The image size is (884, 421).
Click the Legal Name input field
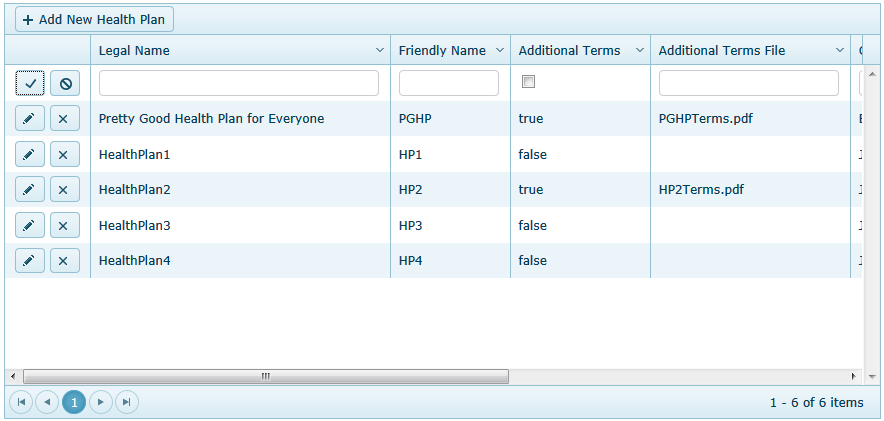tap(239, 83)
